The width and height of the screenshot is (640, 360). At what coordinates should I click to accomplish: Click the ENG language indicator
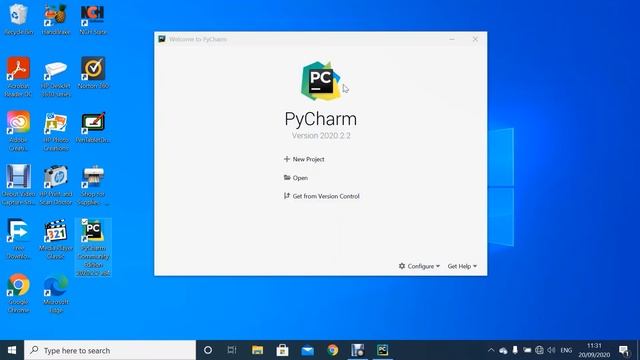566,350
